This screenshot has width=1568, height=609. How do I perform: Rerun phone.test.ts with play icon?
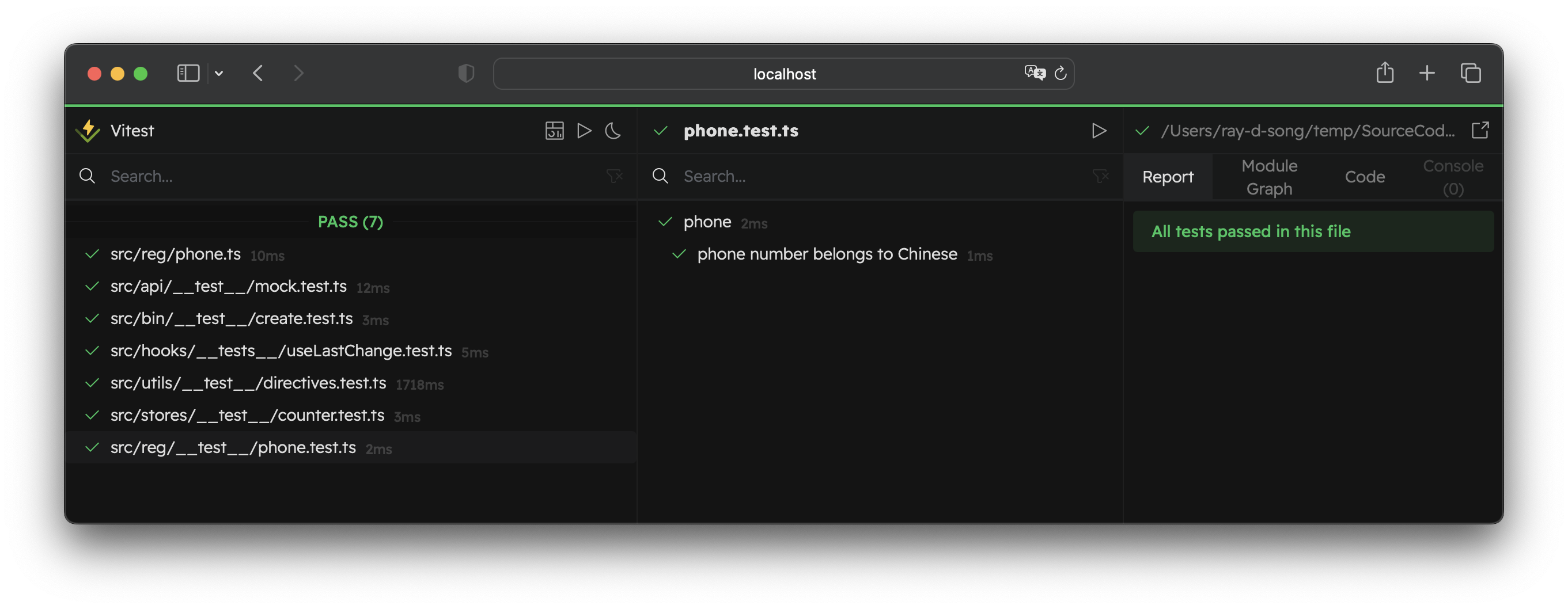1099,131
